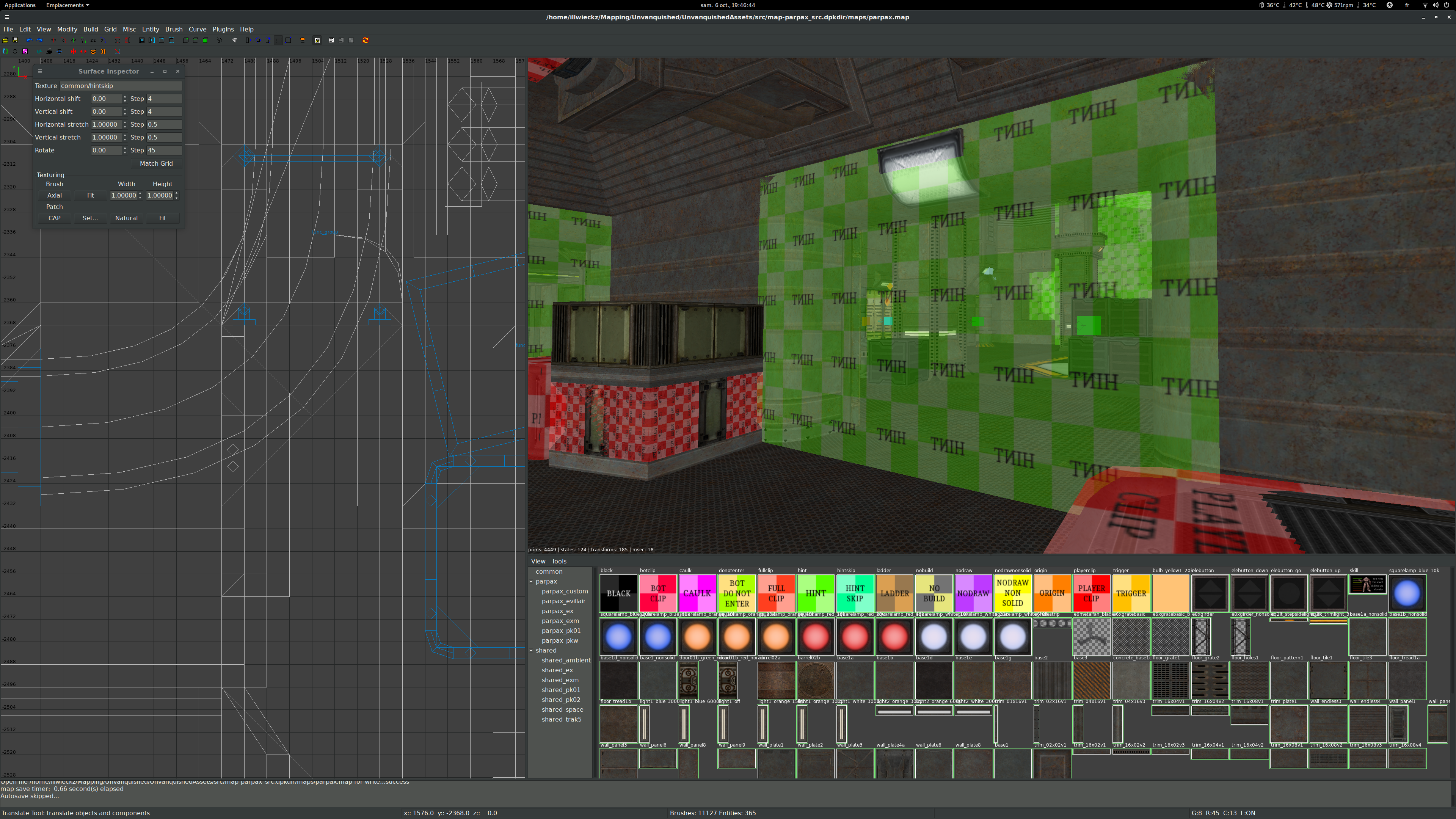Open the Tools menu in texture browser
Image resolution: width=1456 pixels, height=819 pixels.
559,561
